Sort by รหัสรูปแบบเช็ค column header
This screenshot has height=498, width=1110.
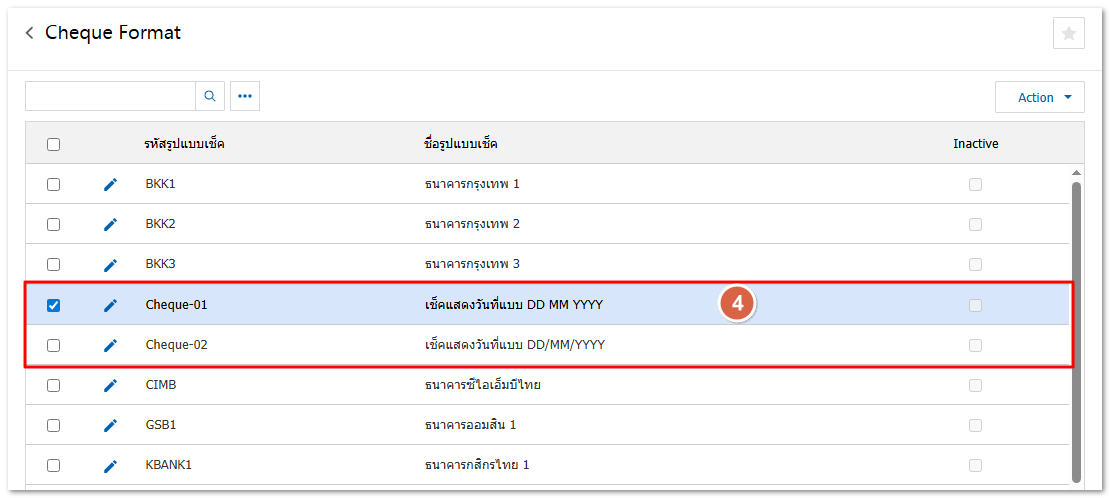[185, 144]
